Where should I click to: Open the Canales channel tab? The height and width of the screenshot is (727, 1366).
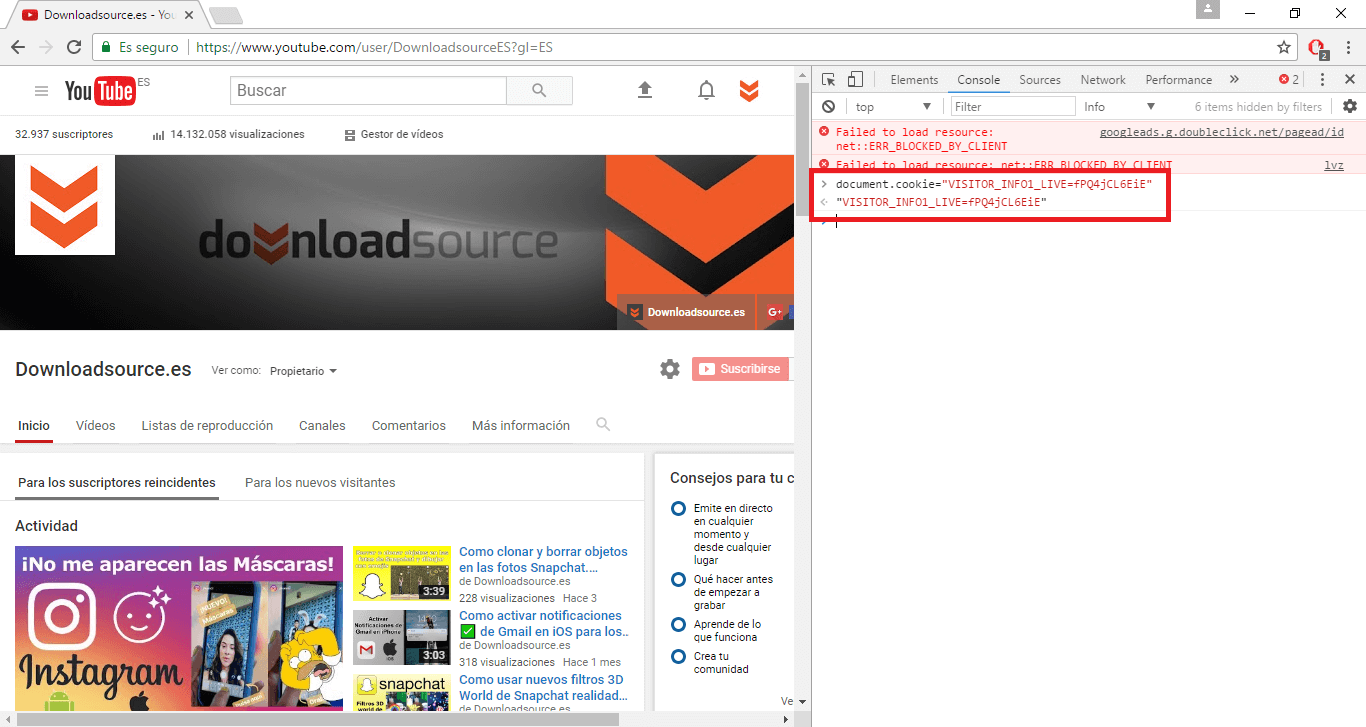tap(322, 425)
